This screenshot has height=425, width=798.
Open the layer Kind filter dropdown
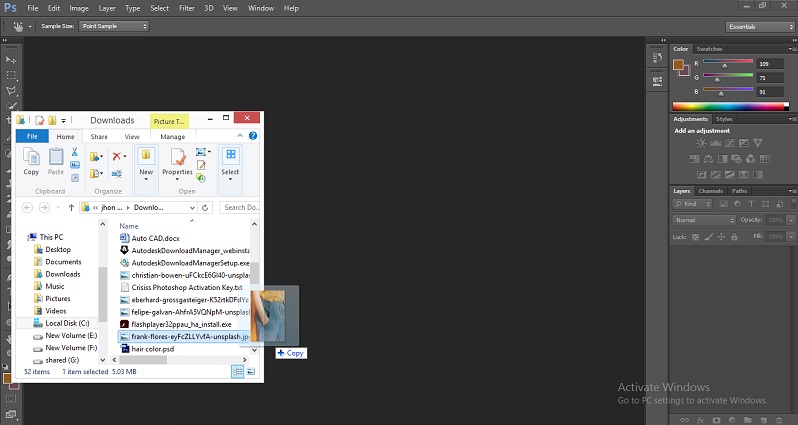tap(692, 204)
